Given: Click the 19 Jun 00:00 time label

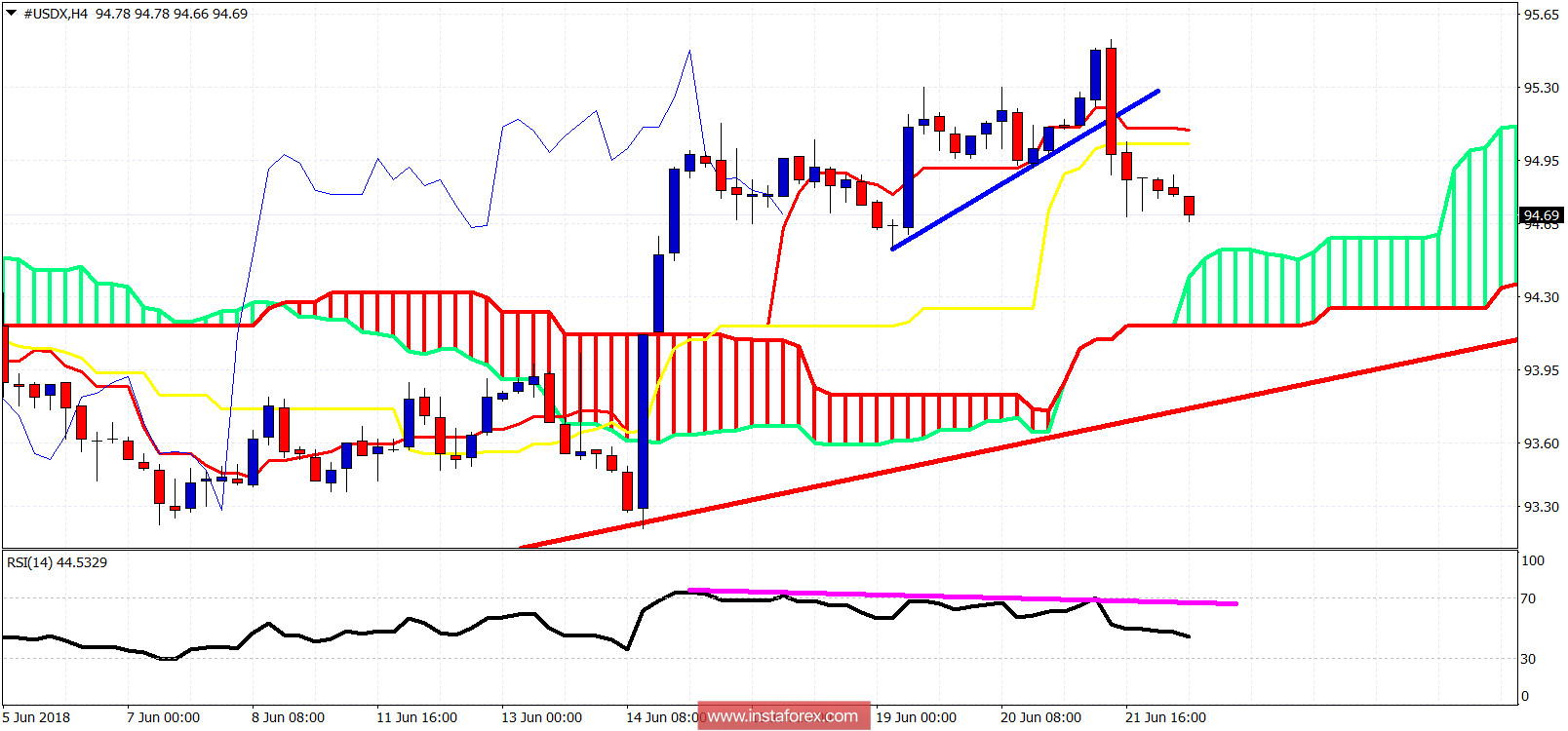Looking at the screenshot, I should (916, 717).
